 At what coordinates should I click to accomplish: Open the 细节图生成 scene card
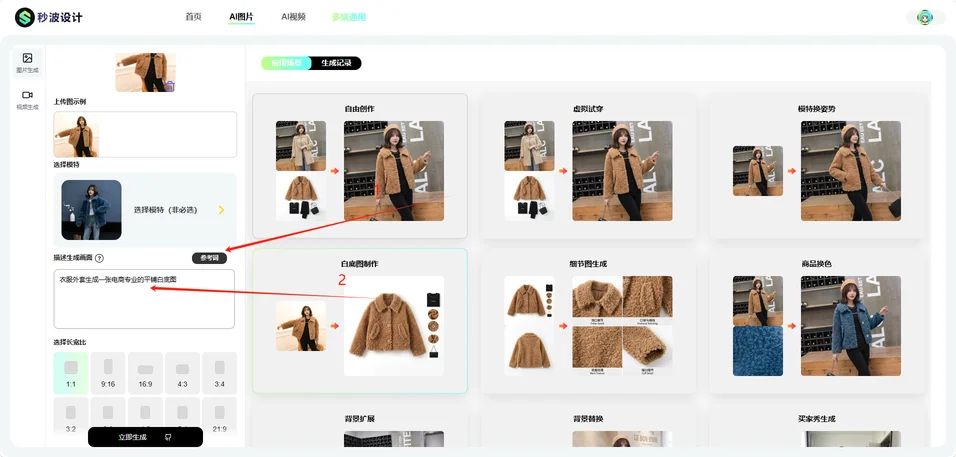click(x=588, y=321)
